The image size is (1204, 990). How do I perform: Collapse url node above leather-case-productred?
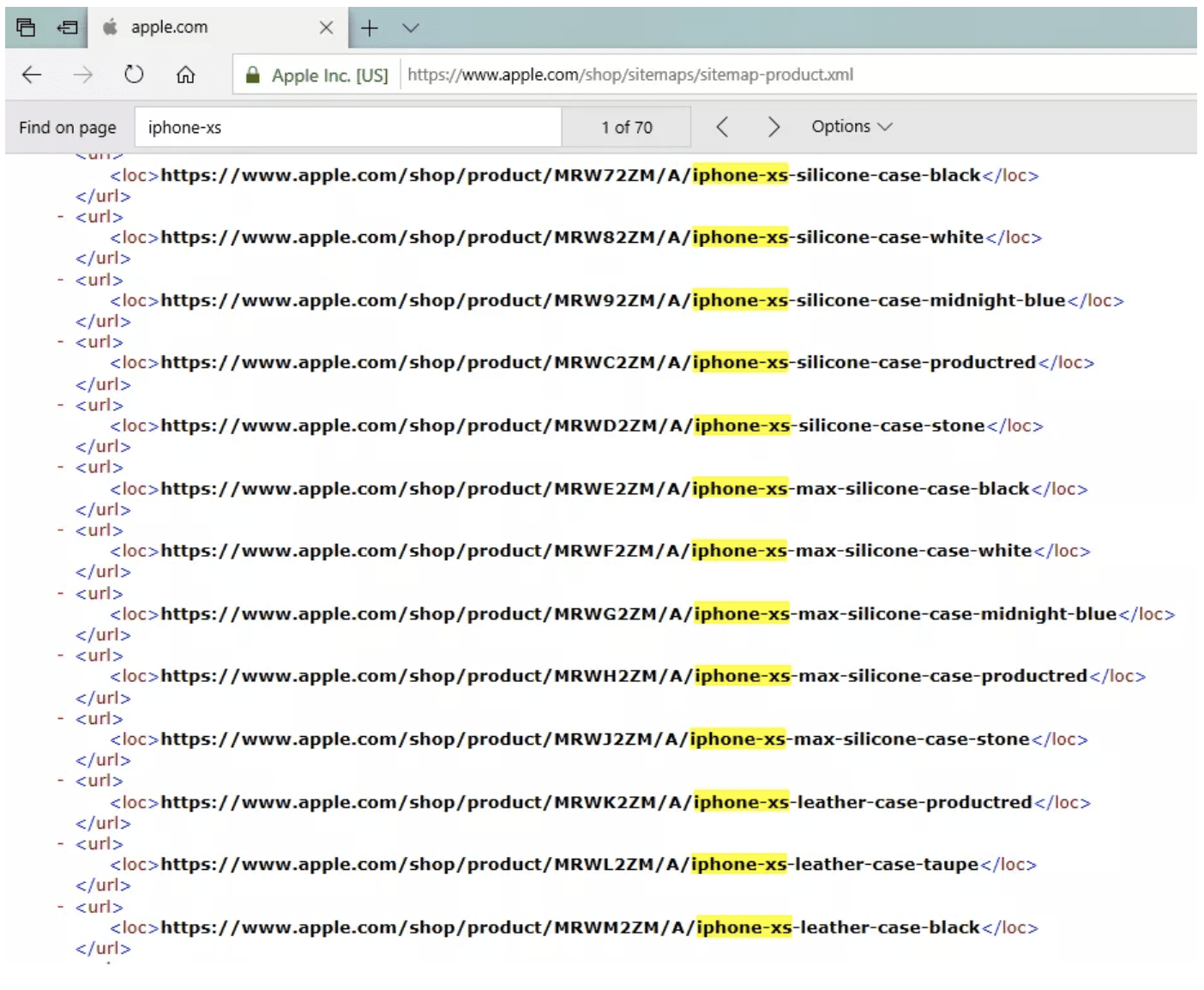click(x=60, y=781)
